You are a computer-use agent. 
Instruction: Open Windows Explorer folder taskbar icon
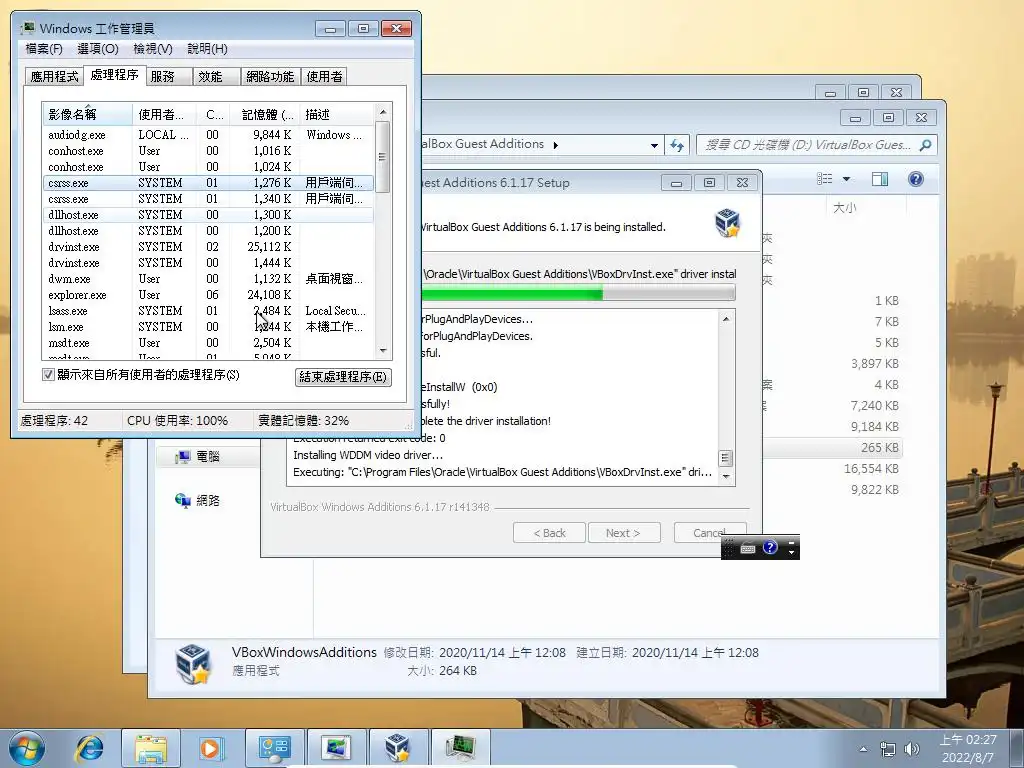(151, 748)
